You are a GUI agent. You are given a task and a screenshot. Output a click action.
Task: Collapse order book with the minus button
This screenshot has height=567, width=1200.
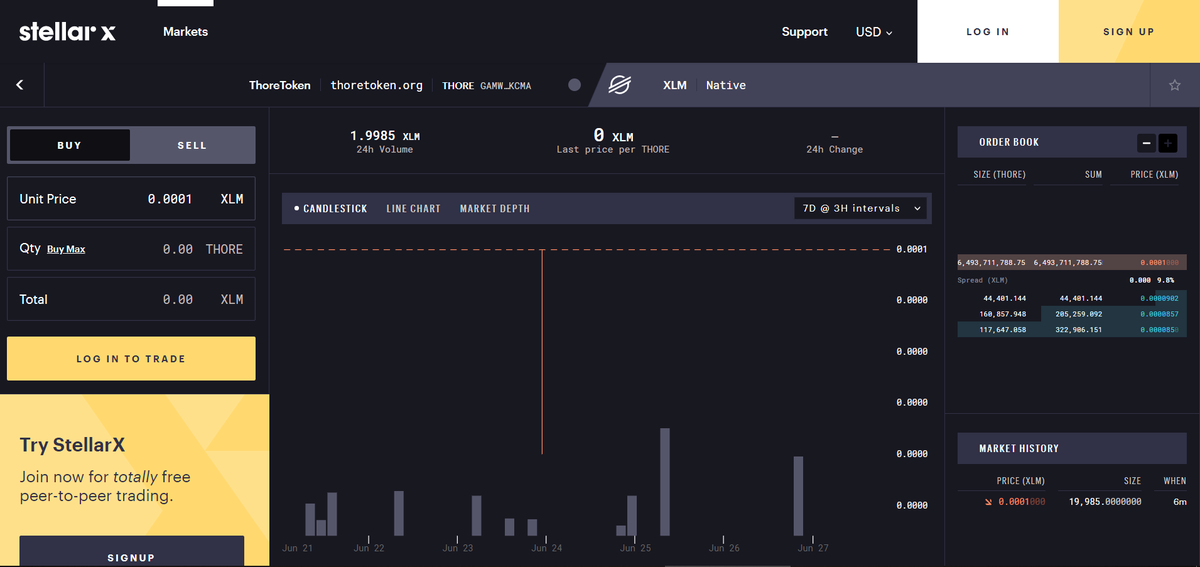point(1146,143)
